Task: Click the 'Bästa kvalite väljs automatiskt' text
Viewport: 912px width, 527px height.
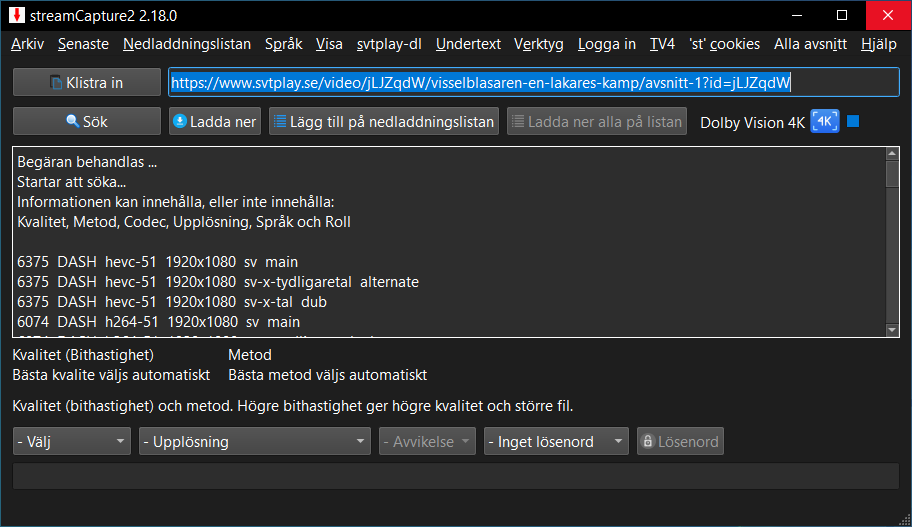Action: click(111, 375)
